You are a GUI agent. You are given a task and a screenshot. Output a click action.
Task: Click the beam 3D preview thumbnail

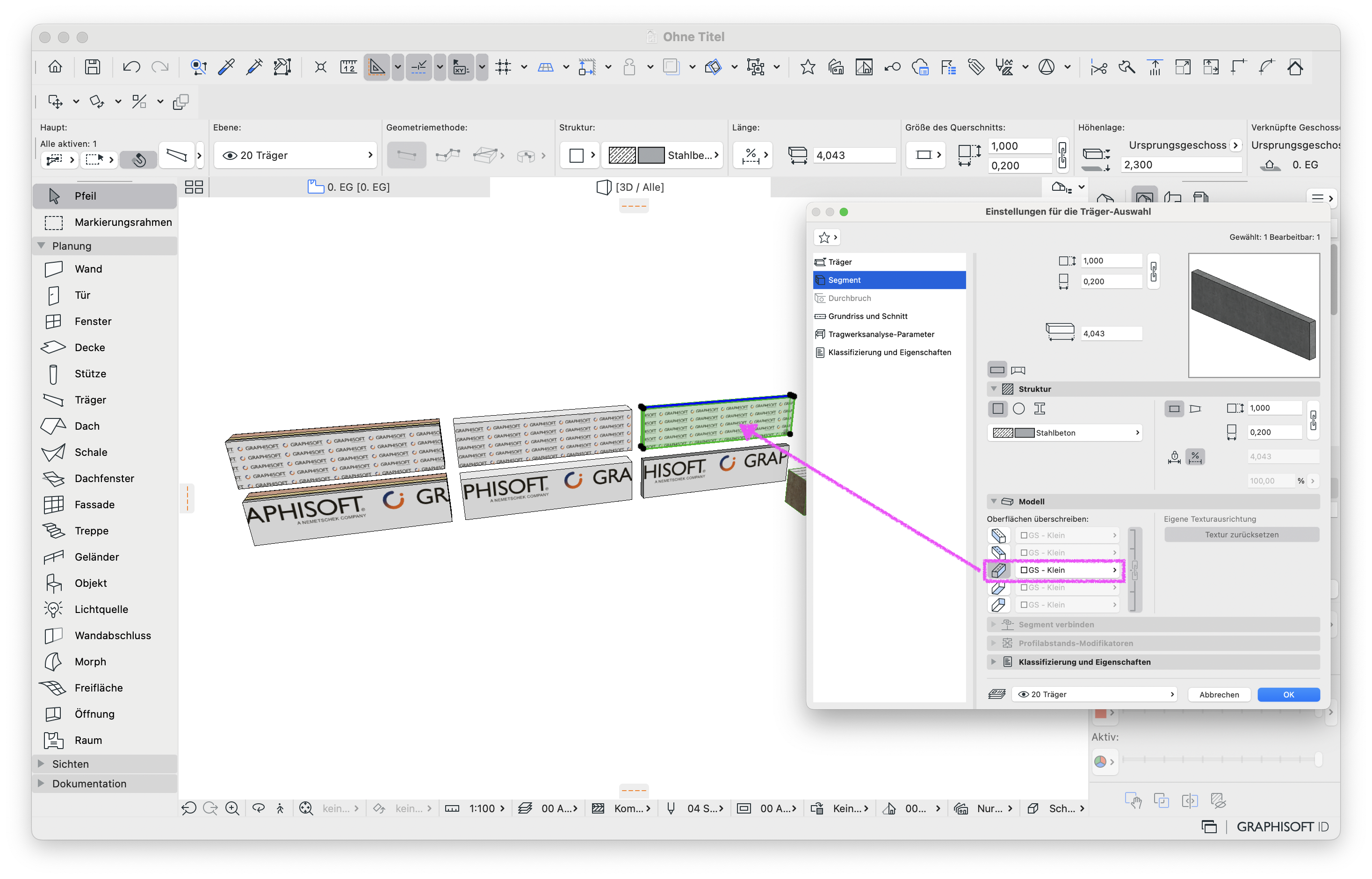1253,316
